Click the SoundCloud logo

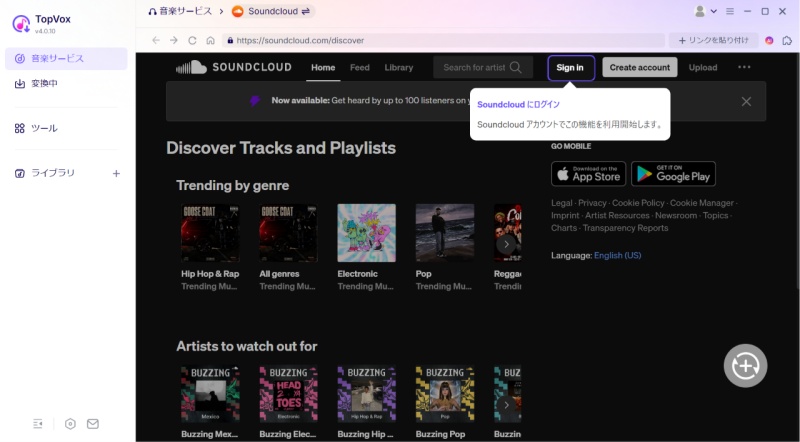click(234, 67)
